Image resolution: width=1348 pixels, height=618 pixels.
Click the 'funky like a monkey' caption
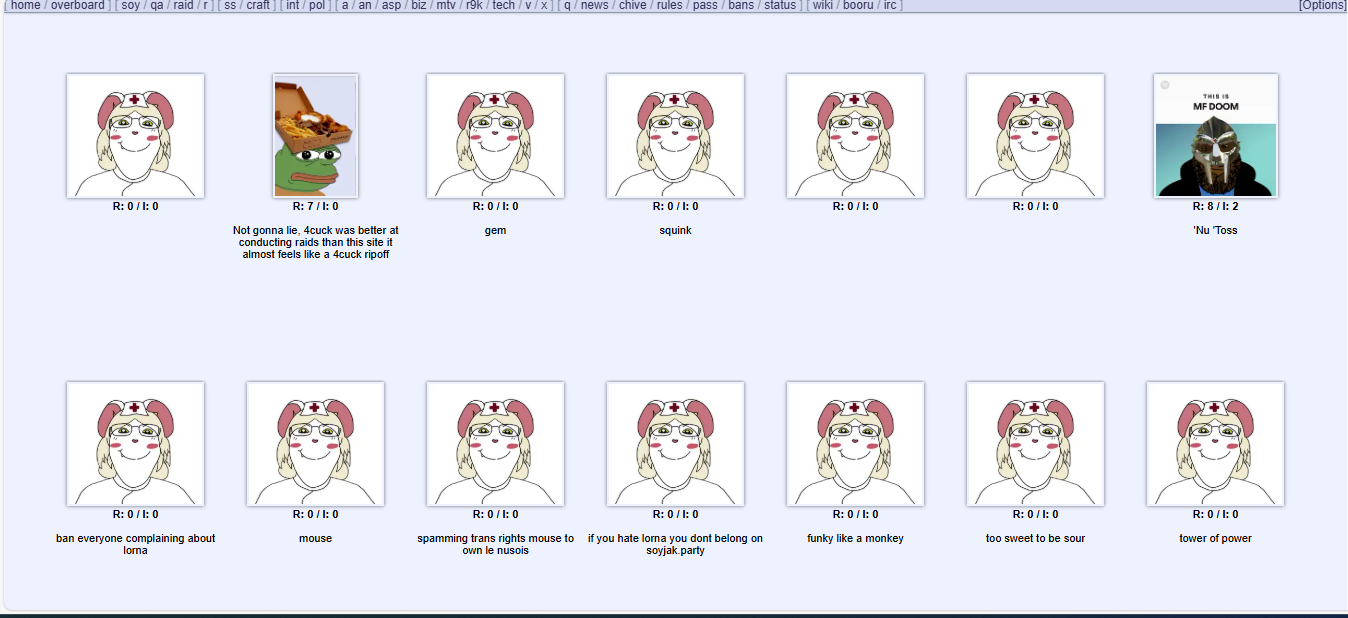pos(855,538)
